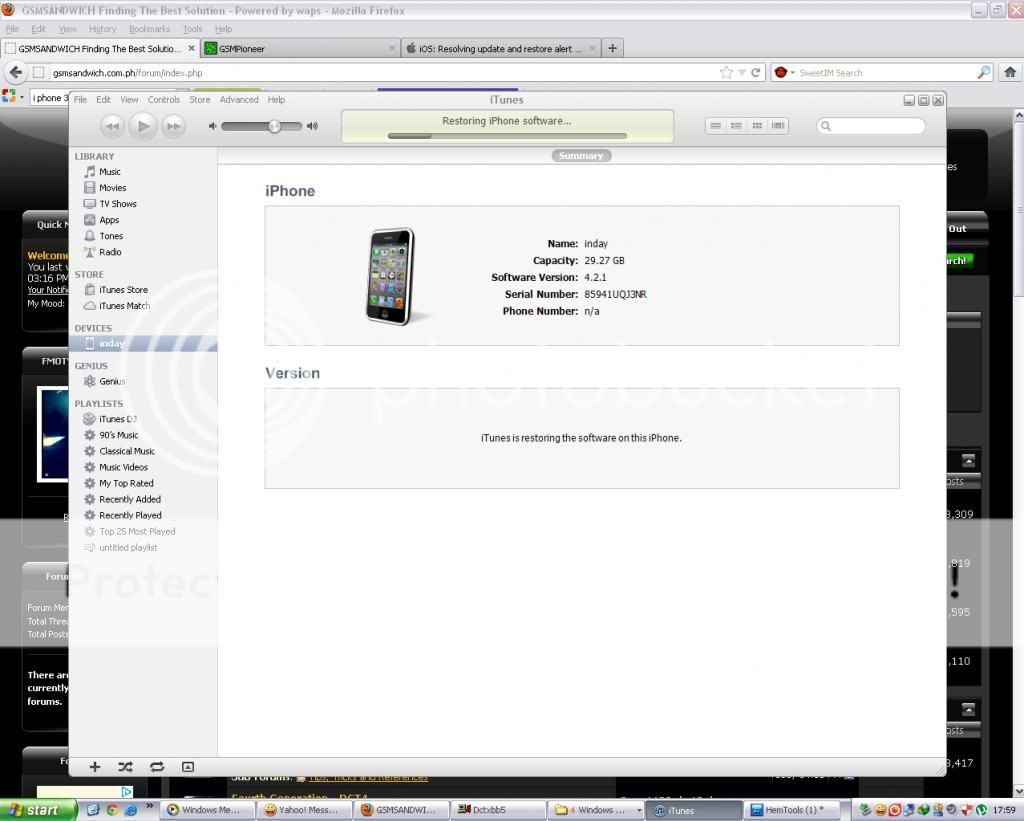Screen dimensions: 1024x821
Task: Open the iTunes Help menu
Action: (276, 99)
